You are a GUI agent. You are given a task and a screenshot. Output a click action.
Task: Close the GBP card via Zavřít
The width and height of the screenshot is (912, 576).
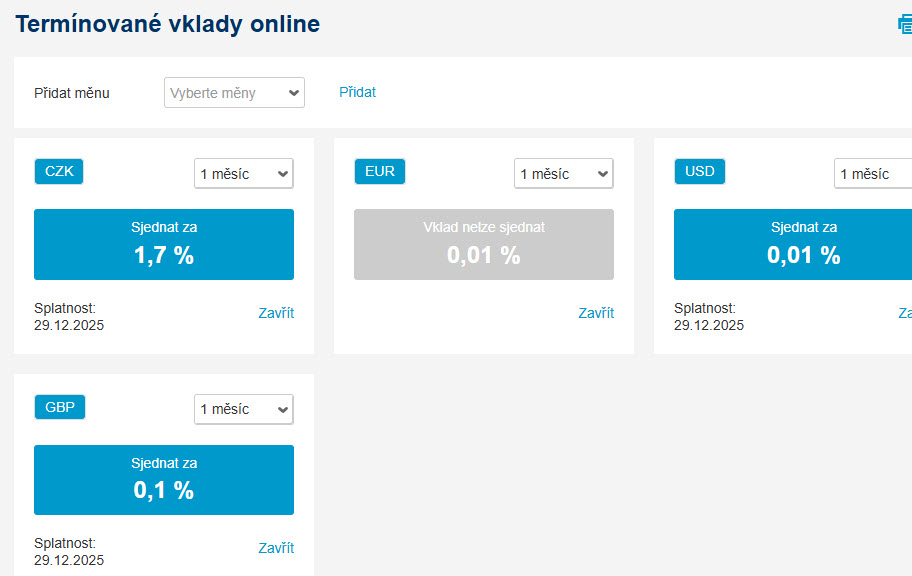276,548
